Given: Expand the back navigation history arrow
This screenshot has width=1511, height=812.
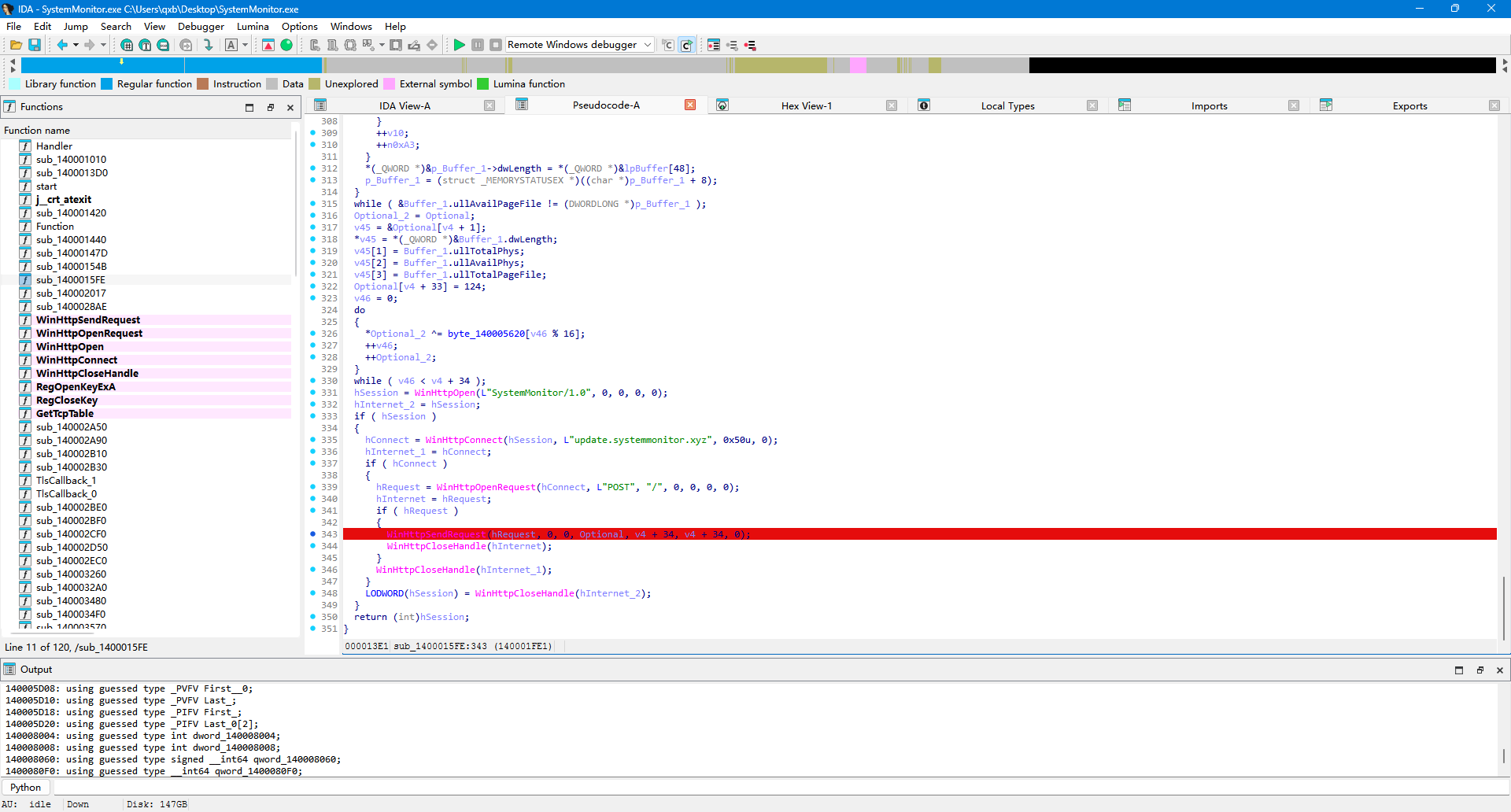Looking at the screenshot, I should point(76,46).
